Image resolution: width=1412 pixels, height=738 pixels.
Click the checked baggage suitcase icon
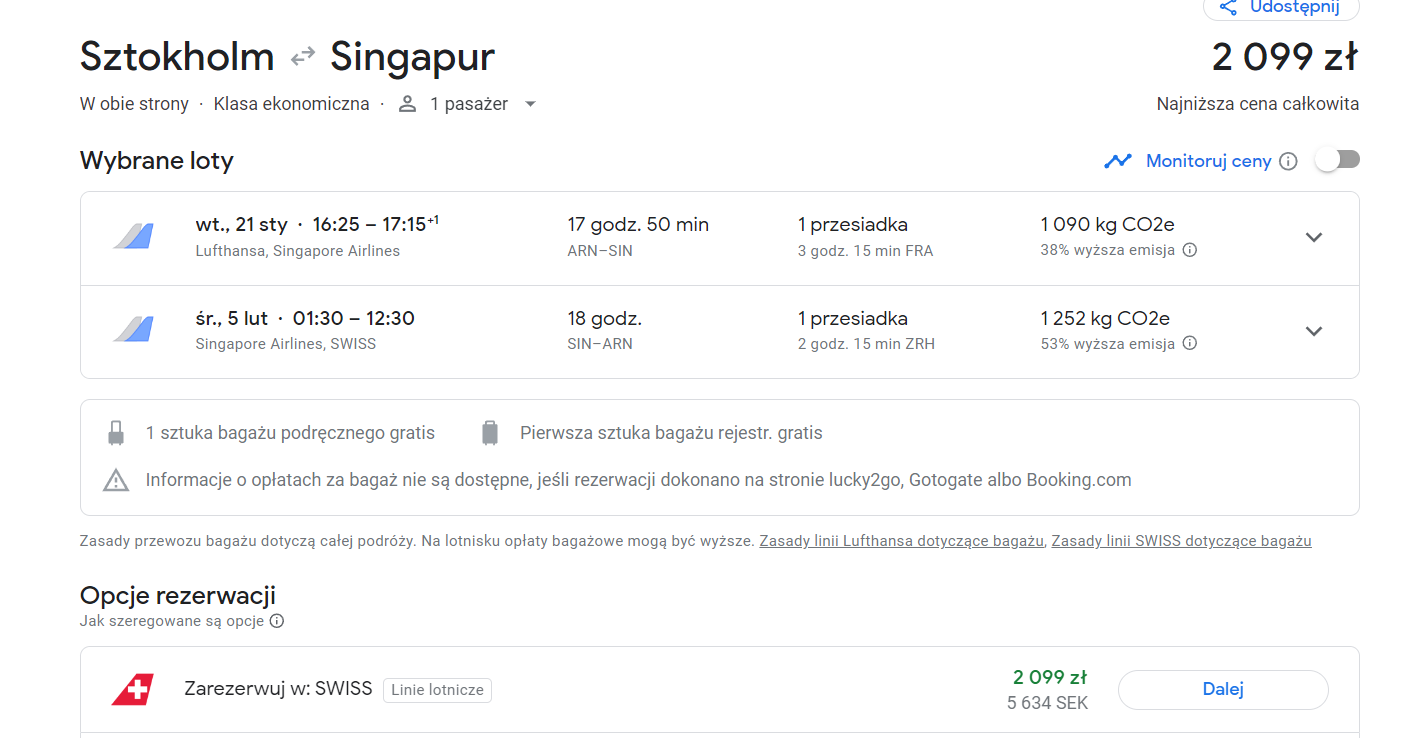[x=489, y=433]
